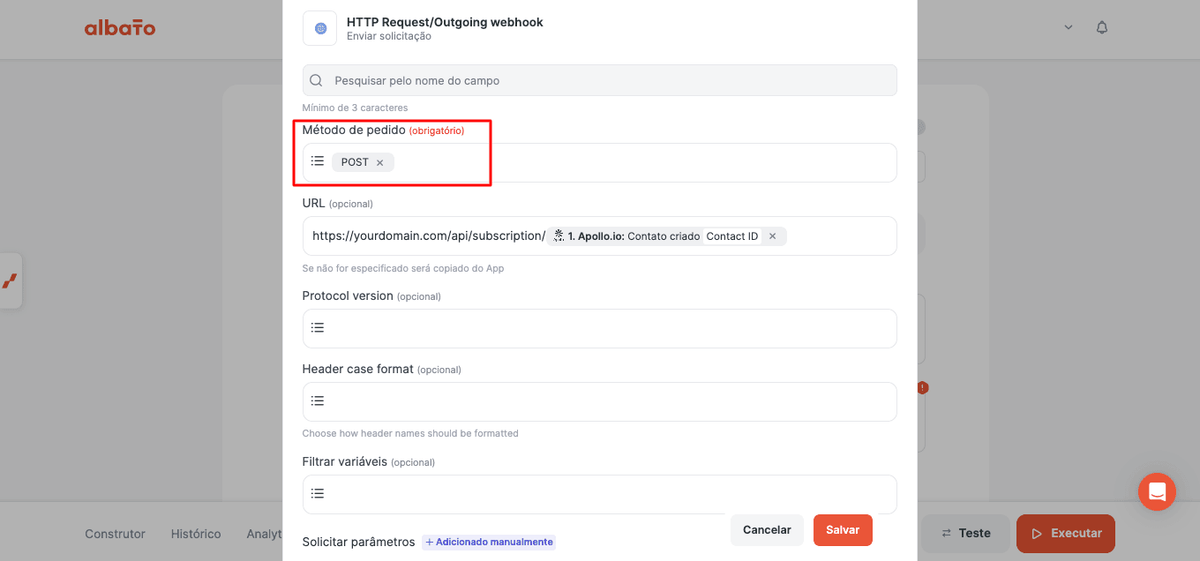Open the Método de pedido dropdown field
Viewport: 1200px width, 561px height.
click(x=599, y=162)
